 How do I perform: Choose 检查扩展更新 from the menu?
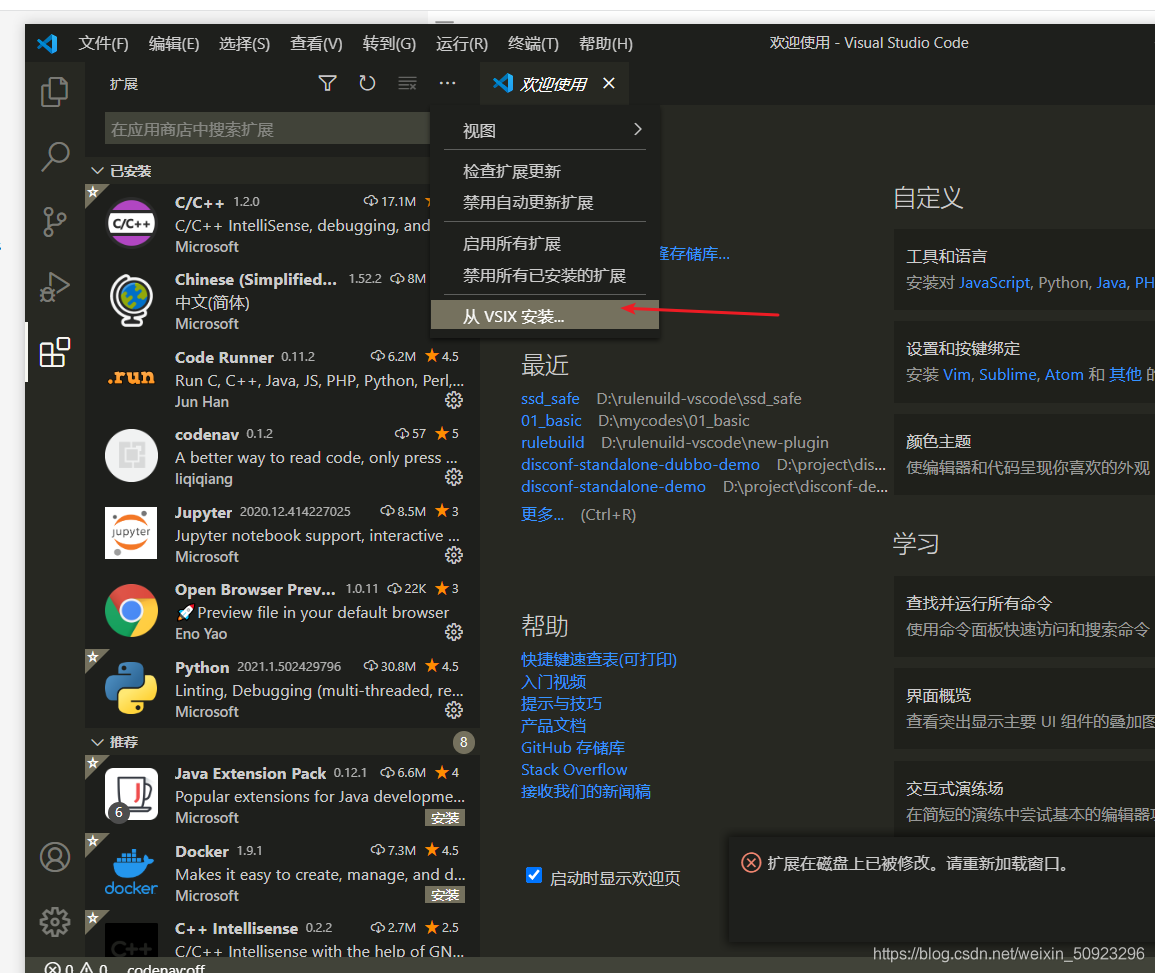tap(545, 171)
